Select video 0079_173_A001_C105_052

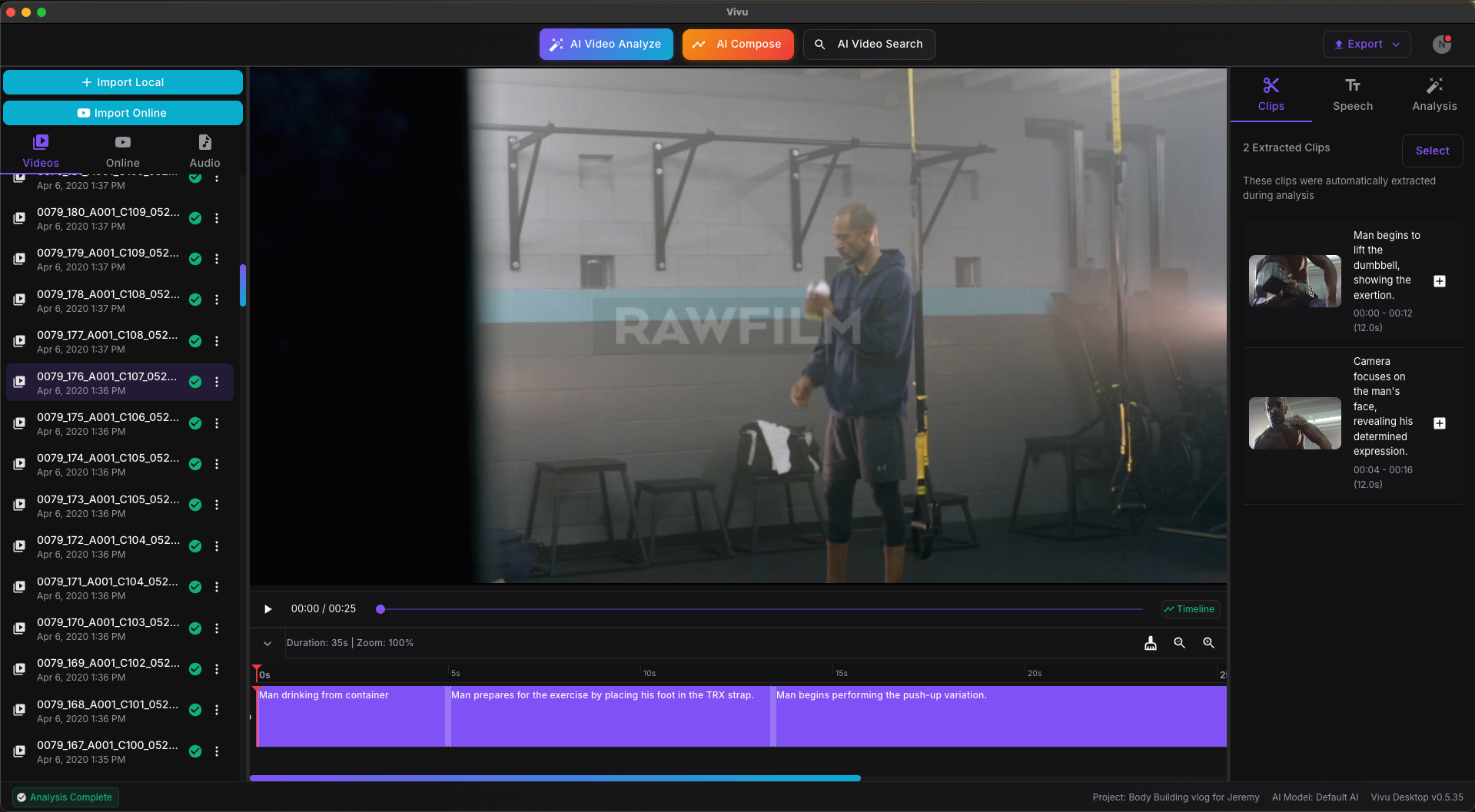click(119, 505)
